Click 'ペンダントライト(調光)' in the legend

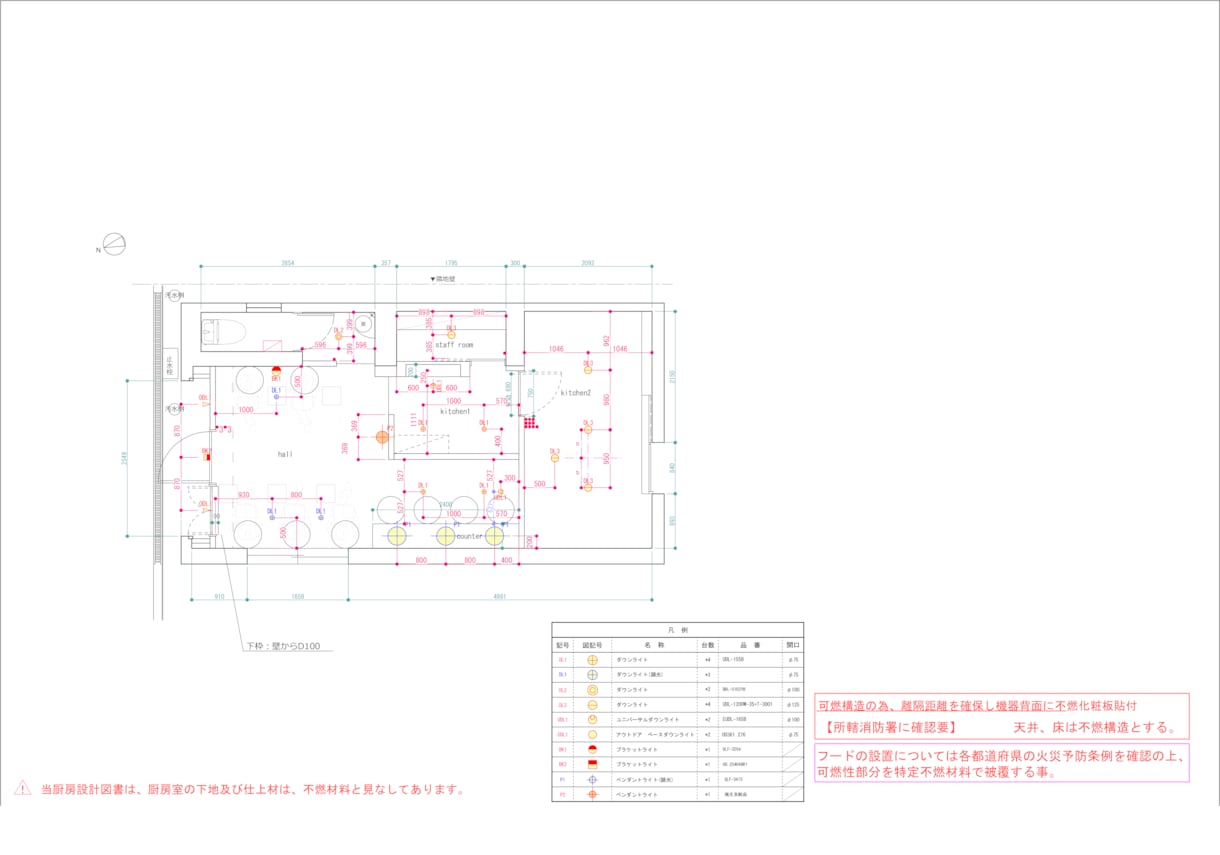coord(645,779)
